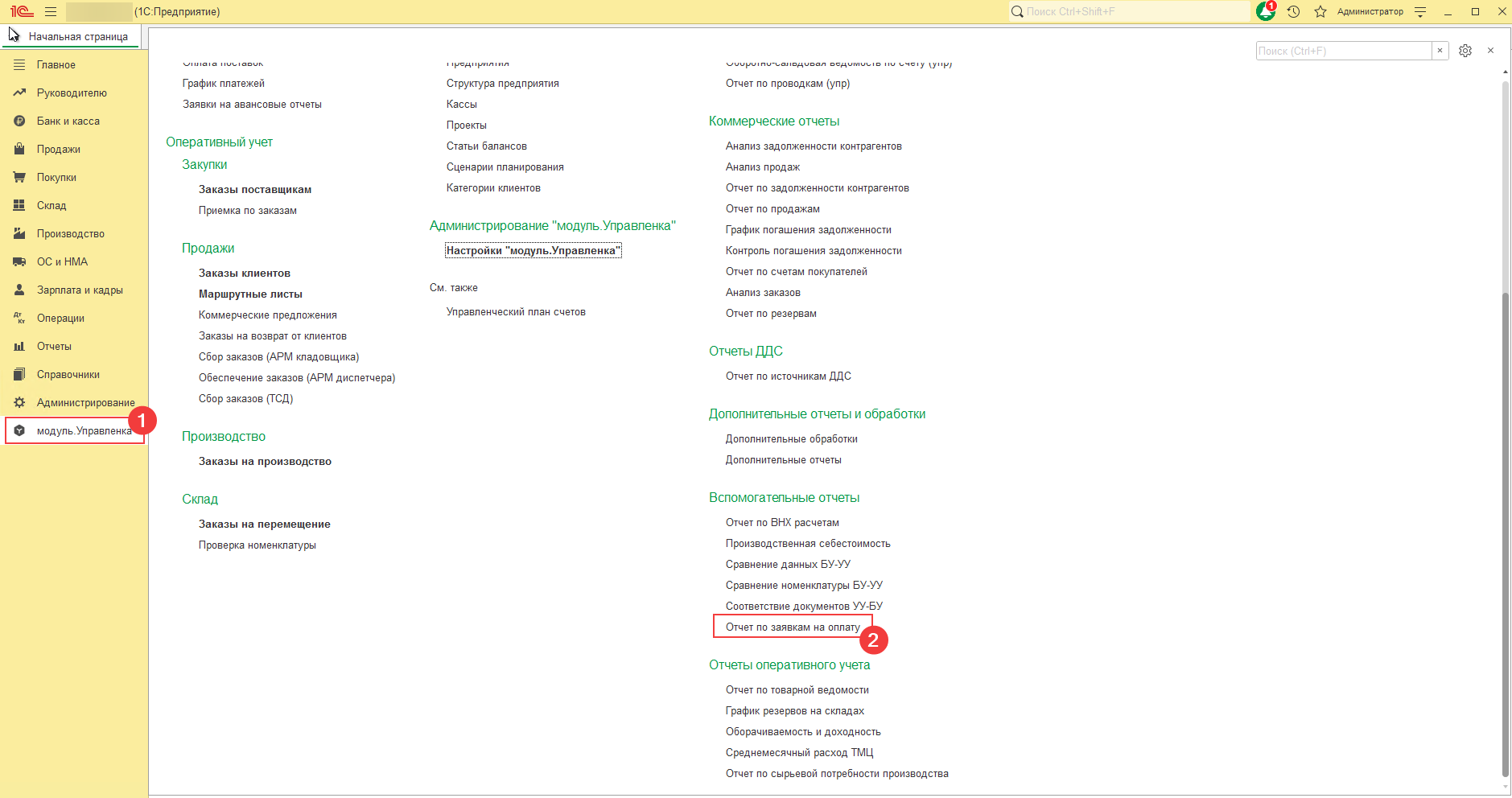Open График погашения задолженности
This screenshot has height=798, width=1512.
[x=809, y=230]
